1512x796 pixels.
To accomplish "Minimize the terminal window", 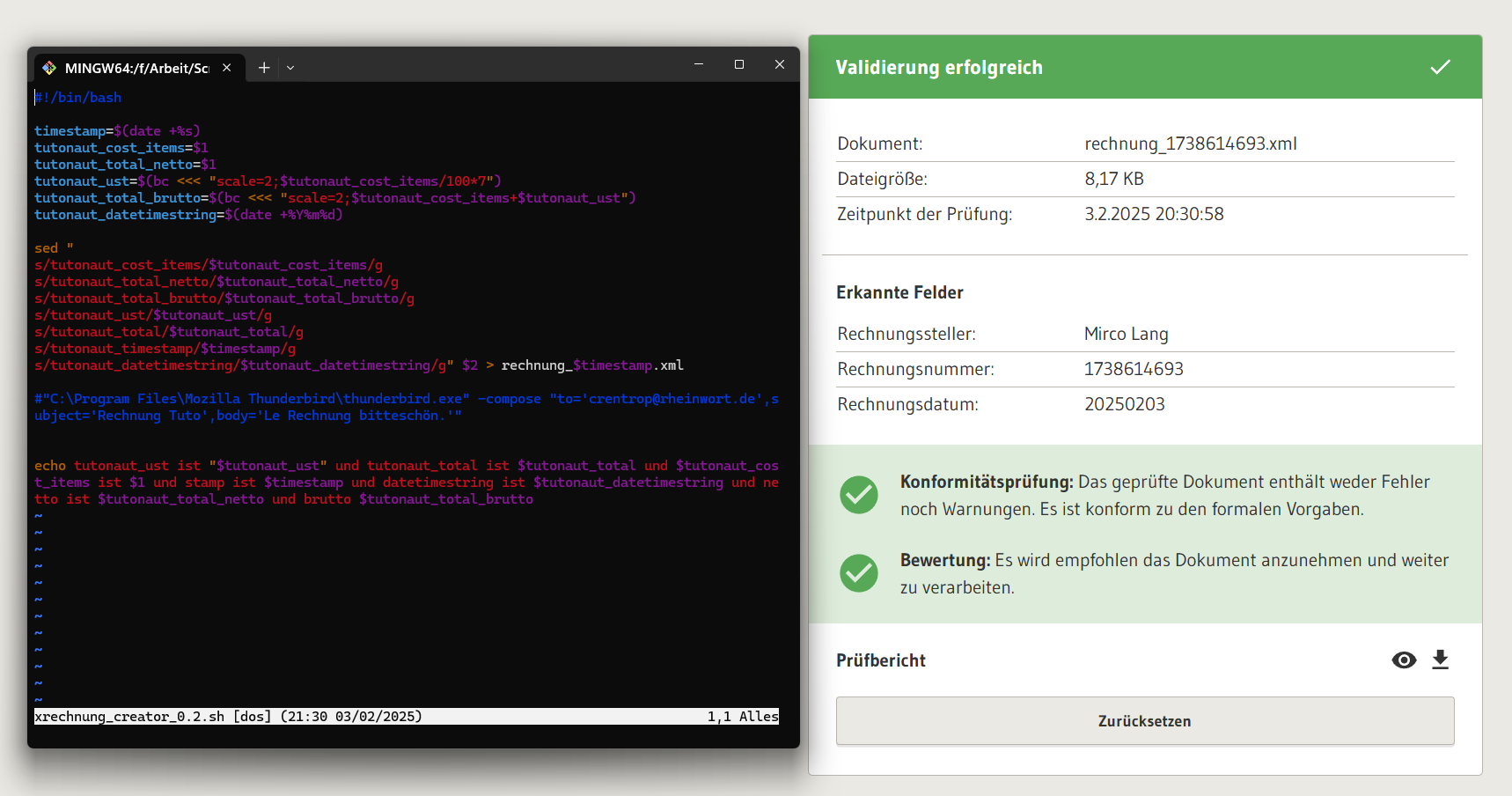I will pyautogui.click(x=699, y=64).
